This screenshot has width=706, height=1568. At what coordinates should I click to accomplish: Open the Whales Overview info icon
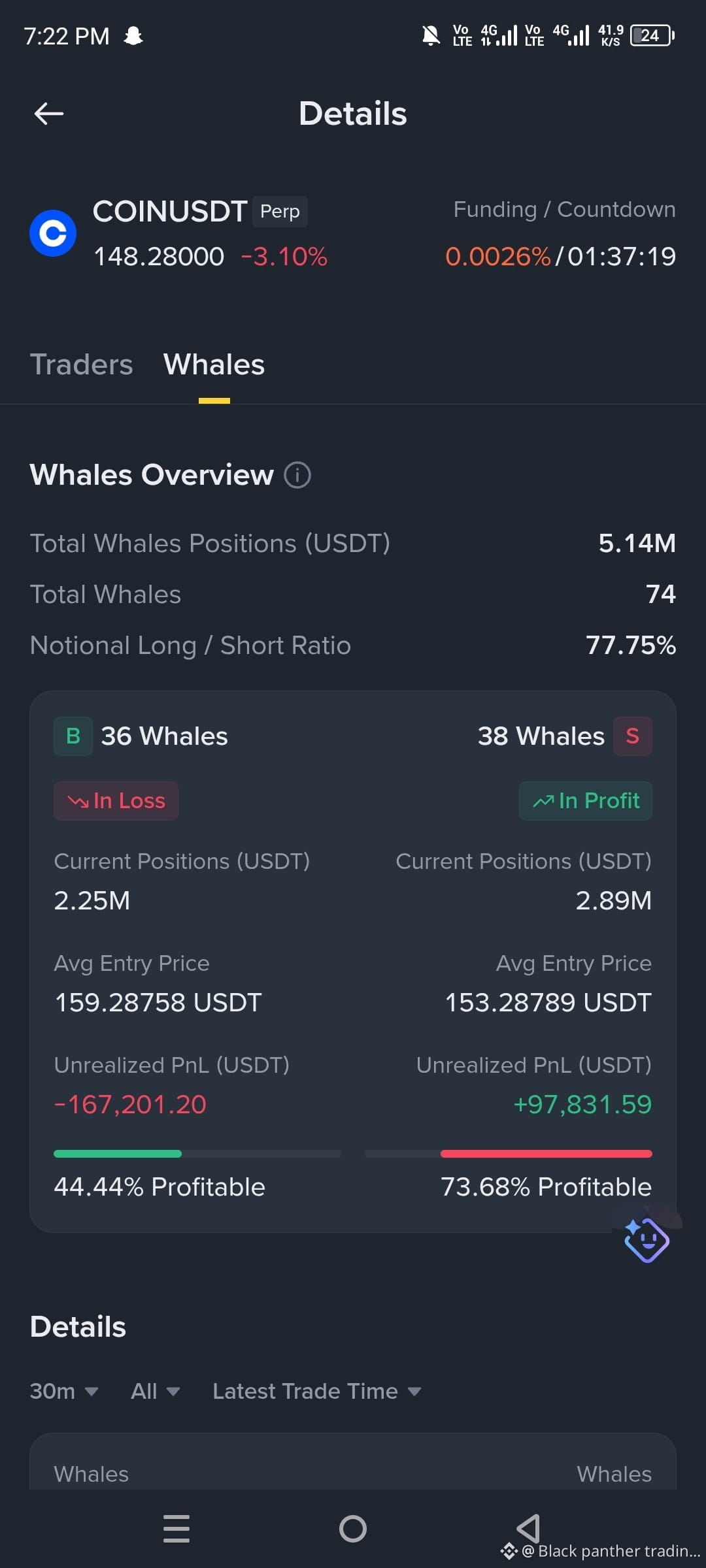point(297,475)
